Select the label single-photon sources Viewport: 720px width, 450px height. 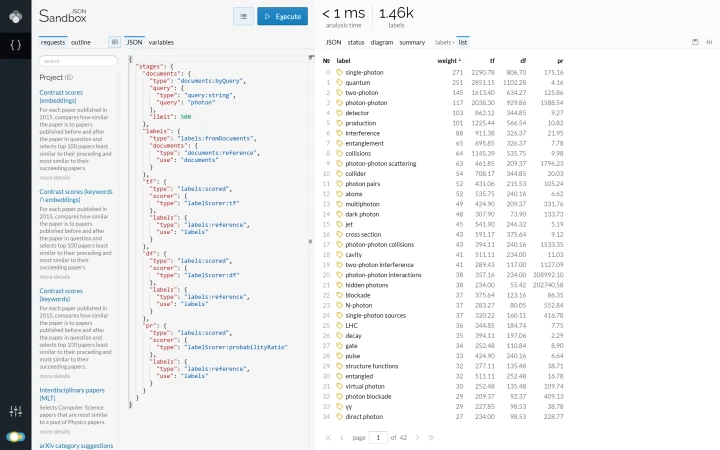point(376,315)
